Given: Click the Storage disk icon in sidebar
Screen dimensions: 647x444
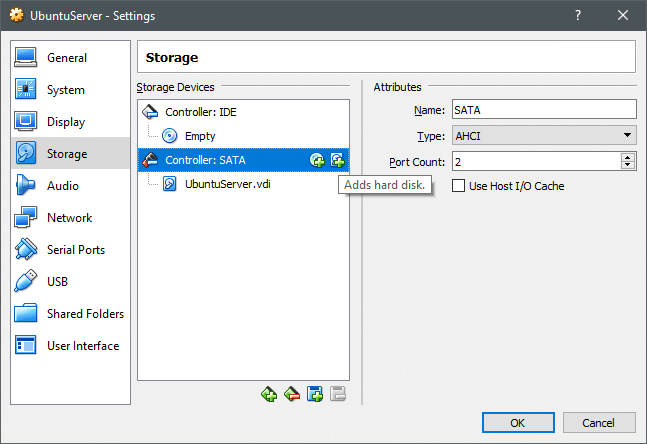Looking at the screenshot, I should [x=26, y=153].
